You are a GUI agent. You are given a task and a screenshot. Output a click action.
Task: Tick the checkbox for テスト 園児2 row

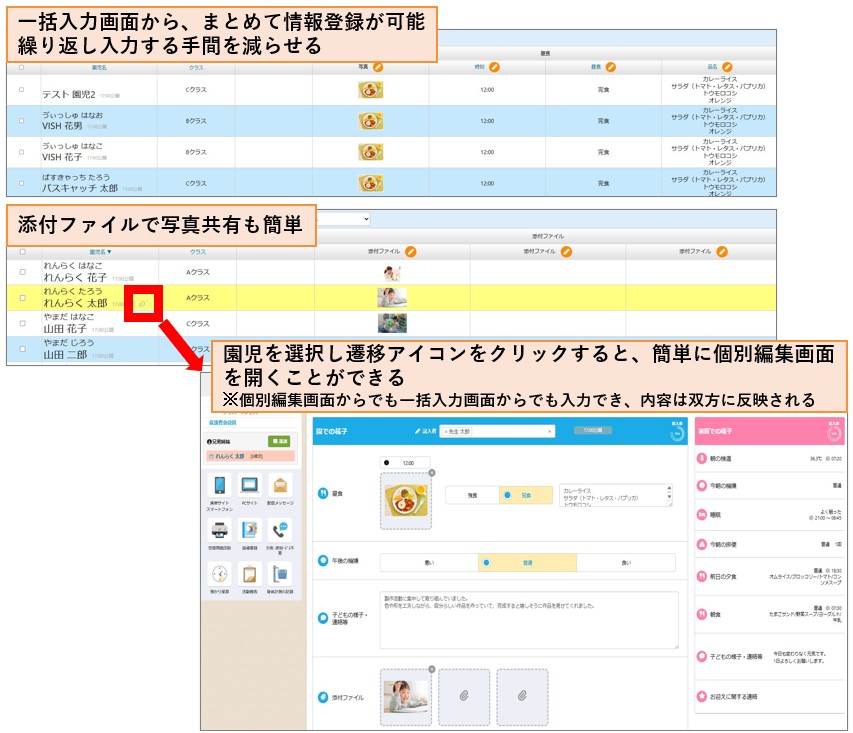[x=22, y=89]
